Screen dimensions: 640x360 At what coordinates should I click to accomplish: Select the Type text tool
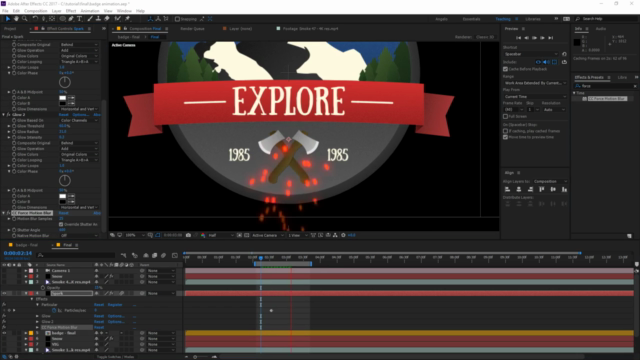point(80,19)
